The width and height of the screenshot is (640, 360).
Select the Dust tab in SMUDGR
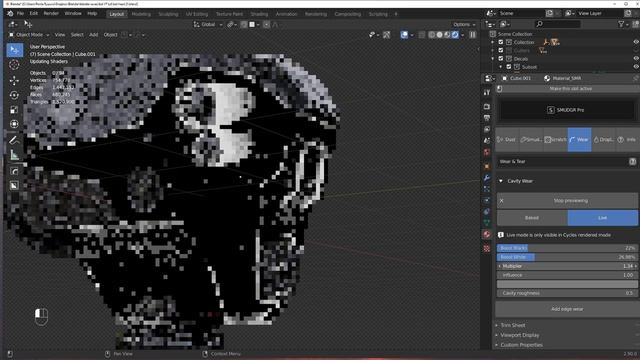507,140
